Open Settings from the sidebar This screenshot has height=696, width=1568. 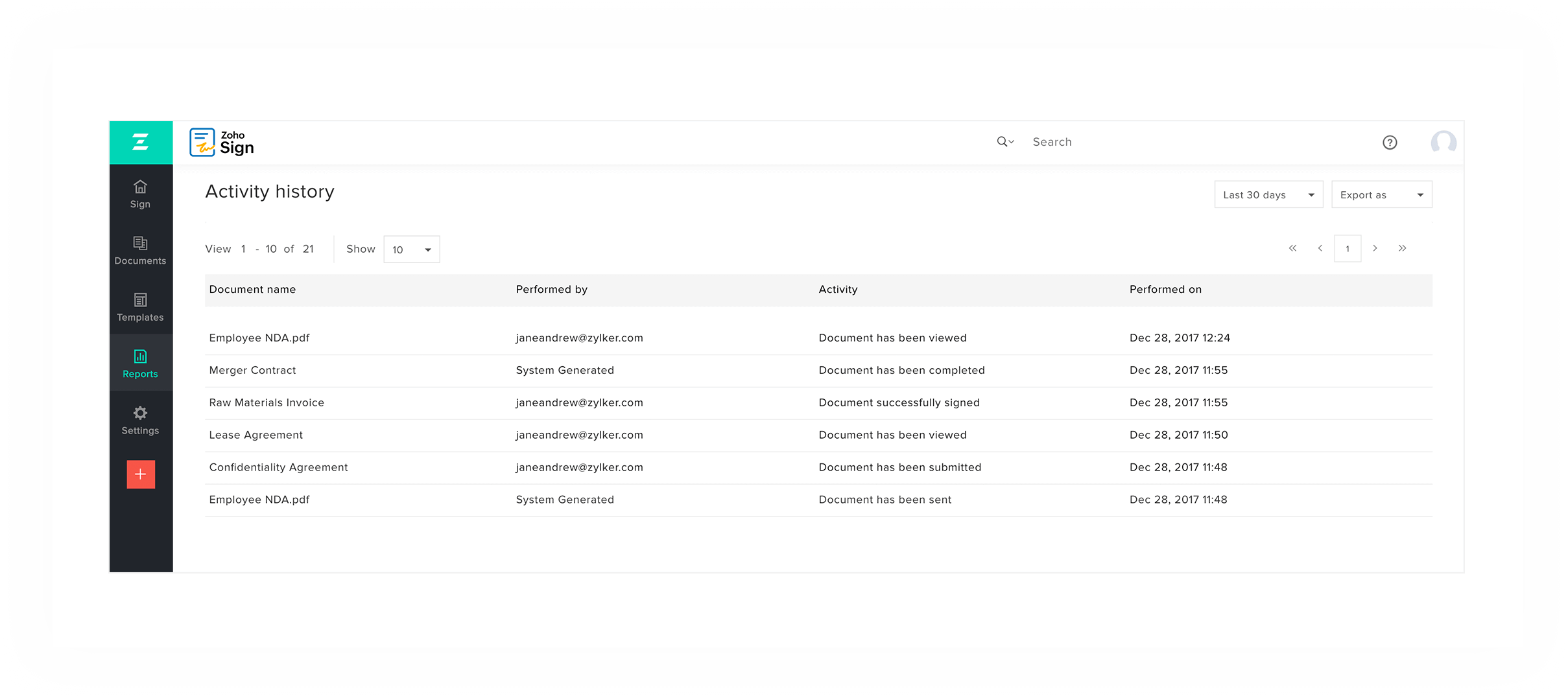(x=141, y=421)
